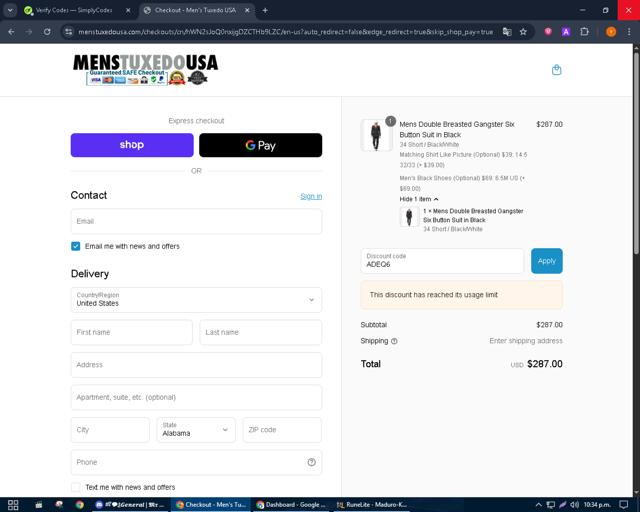
Task: Open the Country/Region dropdown
Action: (196, 300)
